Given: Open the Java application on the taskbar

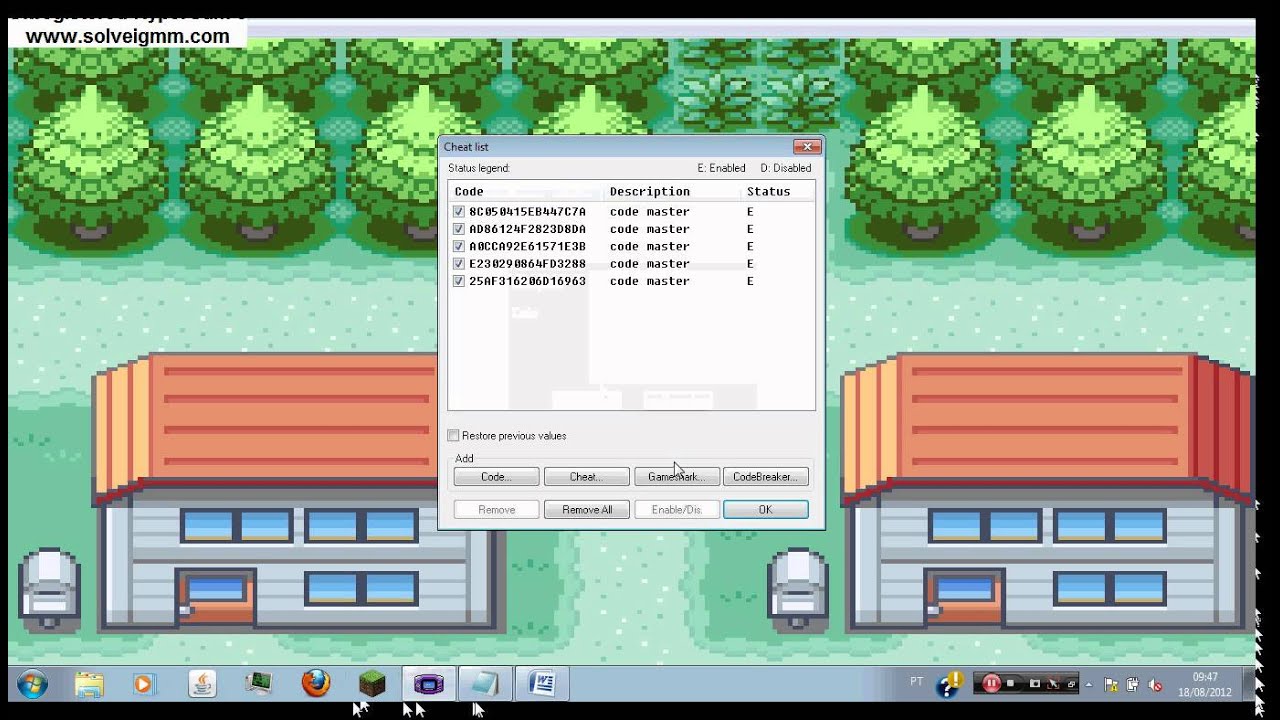Looking at the screenshot, I should pyautogui.click(x=203, y=684).
